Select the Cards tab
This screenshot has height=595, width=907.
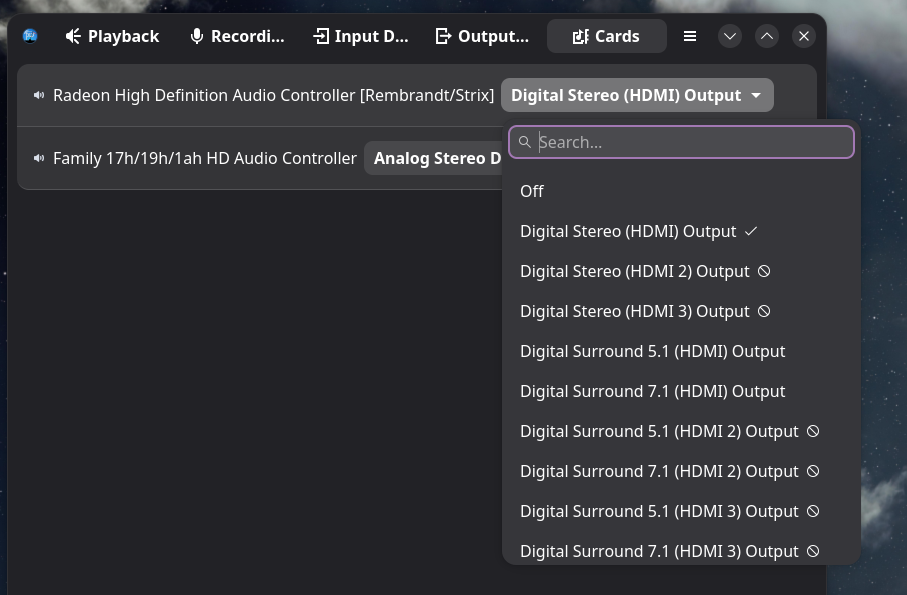click(x=606, y=36)
